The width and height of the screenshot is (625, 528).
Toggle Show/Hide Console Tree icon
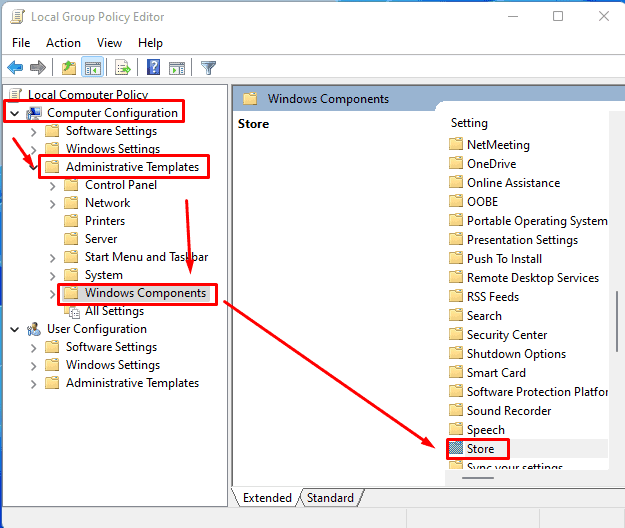tap(93, 67)
